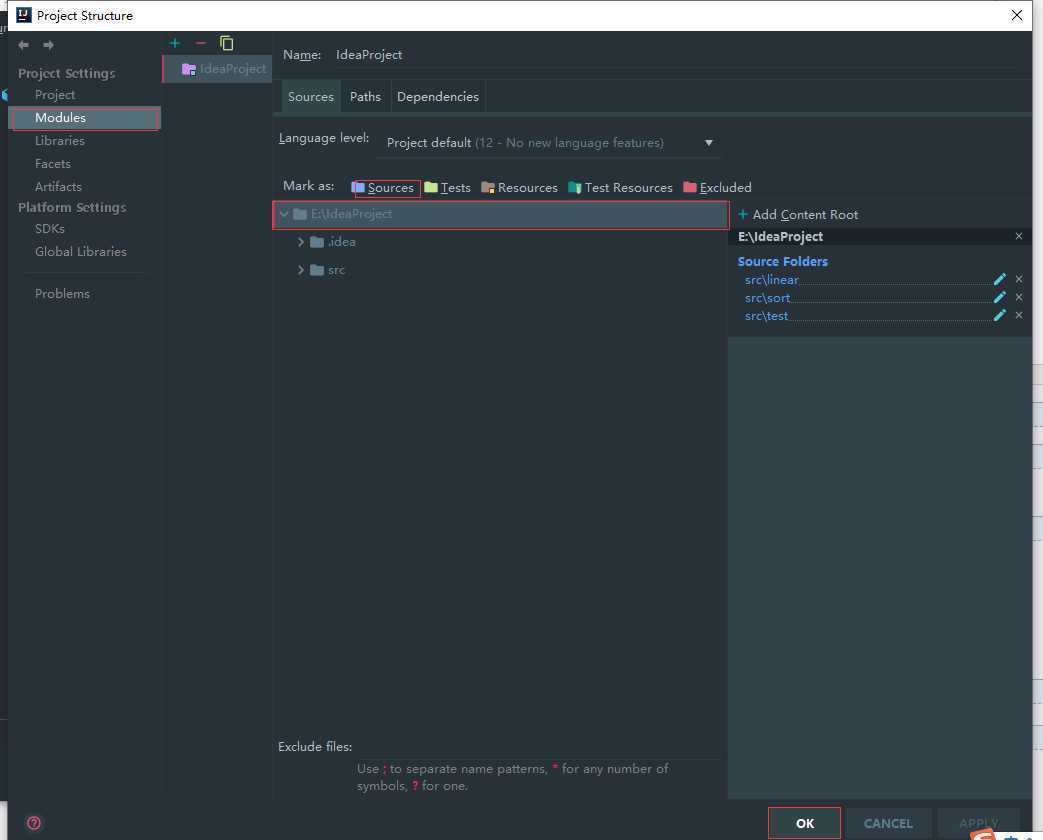Click the module Name input field
Viewport: 1043px width, 840px height.
(x=677, y=55)
